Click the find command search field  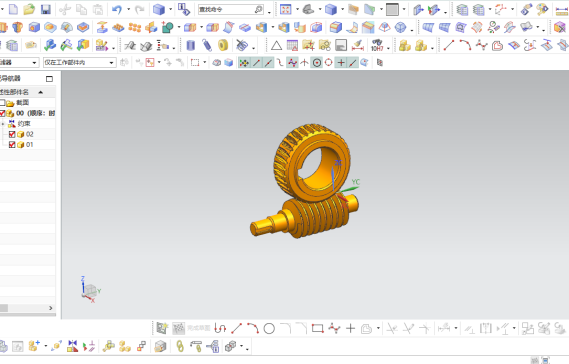coord(230,10)
